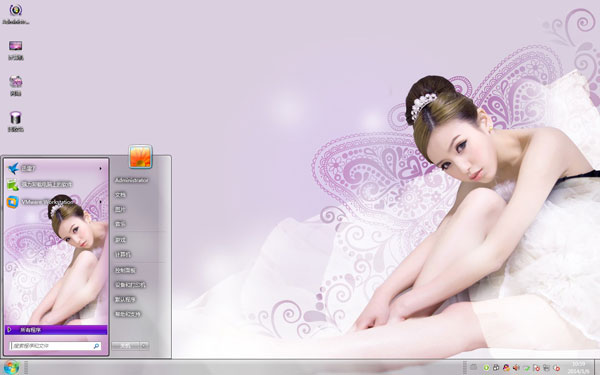
Task: Open Pictures (图片) from Start menu
Action: coord(120,209)
